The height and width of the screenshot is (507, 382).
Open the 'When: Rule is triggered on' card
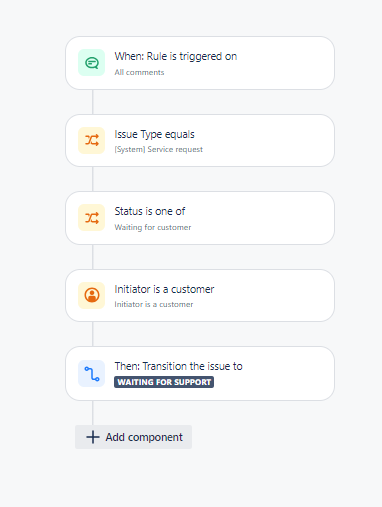click(x=200, y=63)
